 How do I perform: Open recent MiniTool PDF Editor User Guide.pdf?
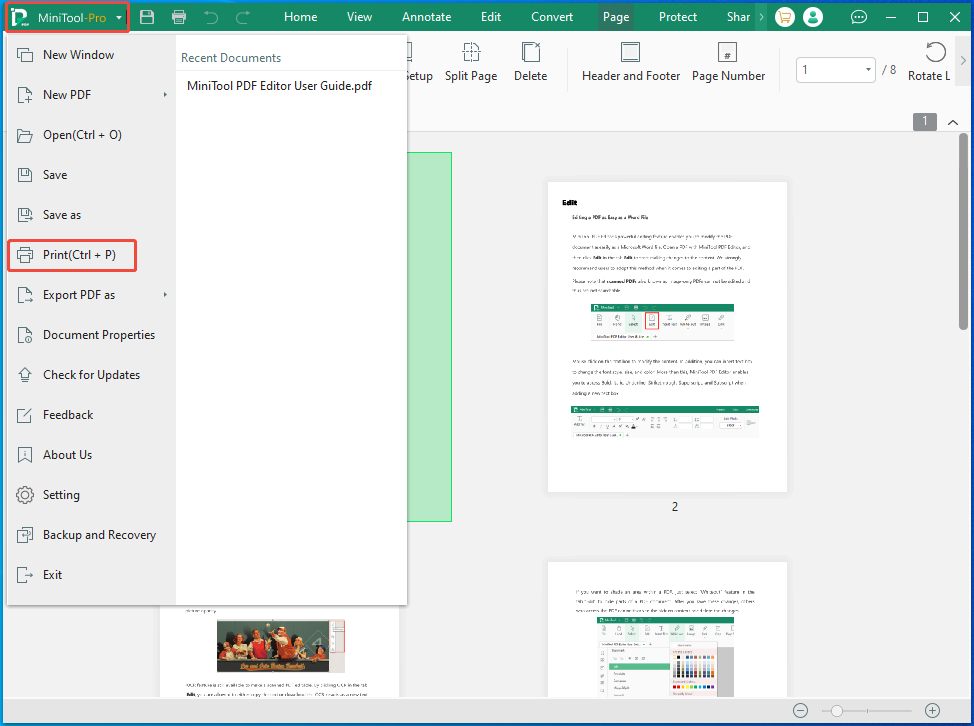(280, 86)
